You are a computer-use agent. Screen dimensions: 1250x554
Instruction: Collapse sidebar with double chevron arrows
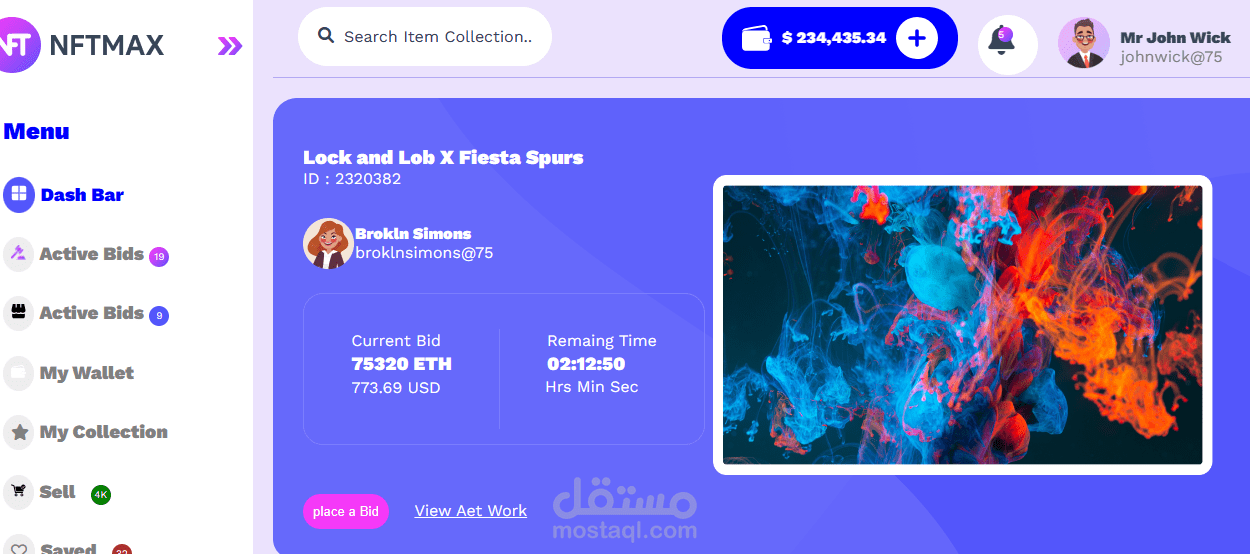[230, 45]
